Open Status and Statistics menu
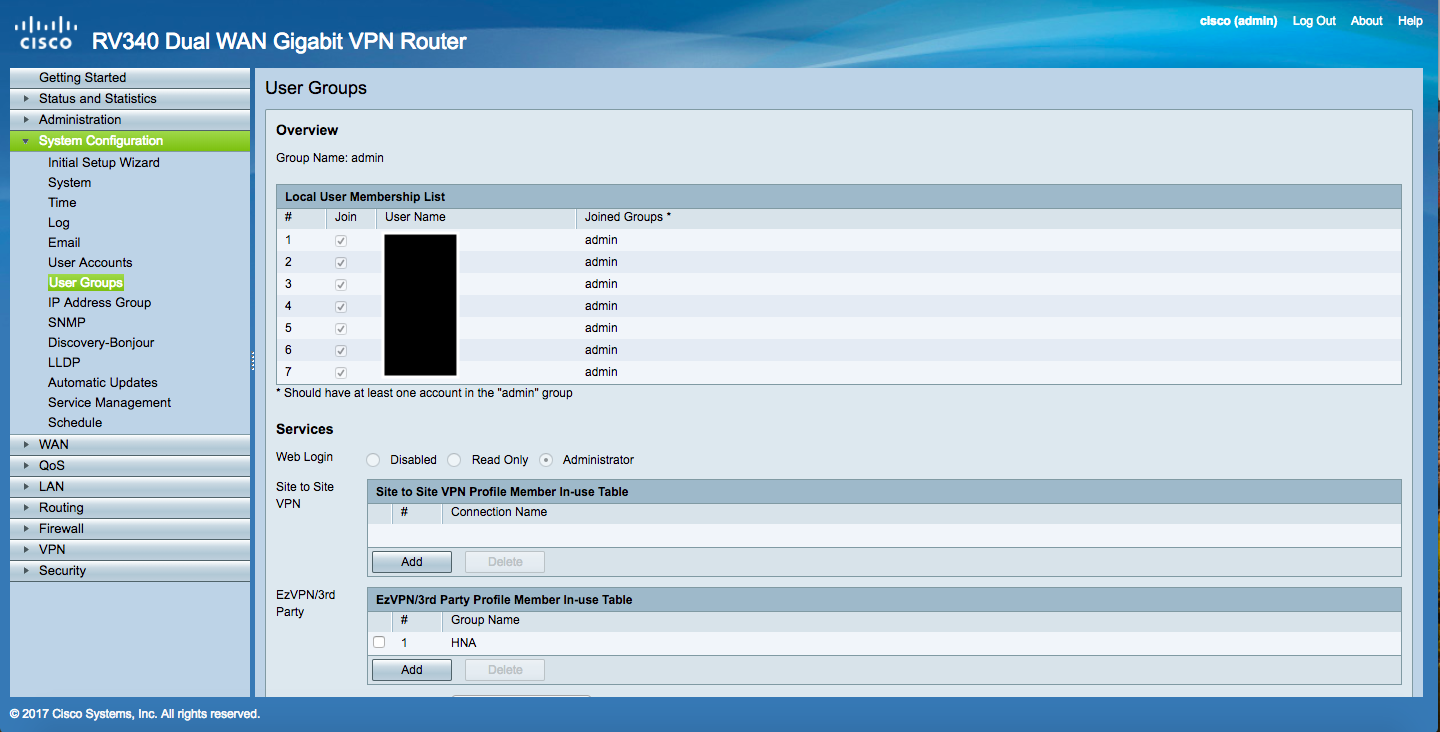The width and height of the screenshot is (1440, 732). [97, 99]
